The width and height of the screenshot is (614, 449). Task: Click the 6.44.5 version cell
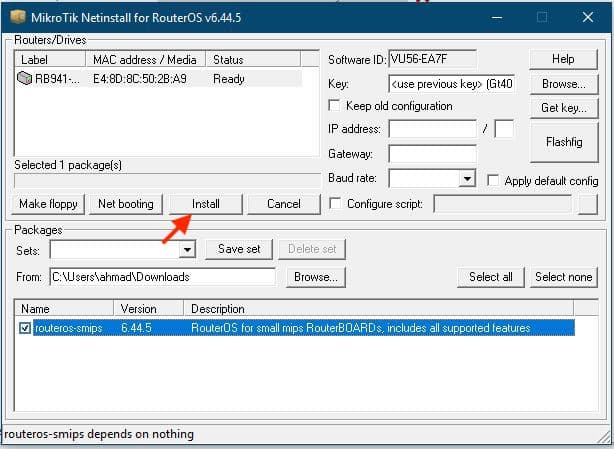(x=136, y=328)
